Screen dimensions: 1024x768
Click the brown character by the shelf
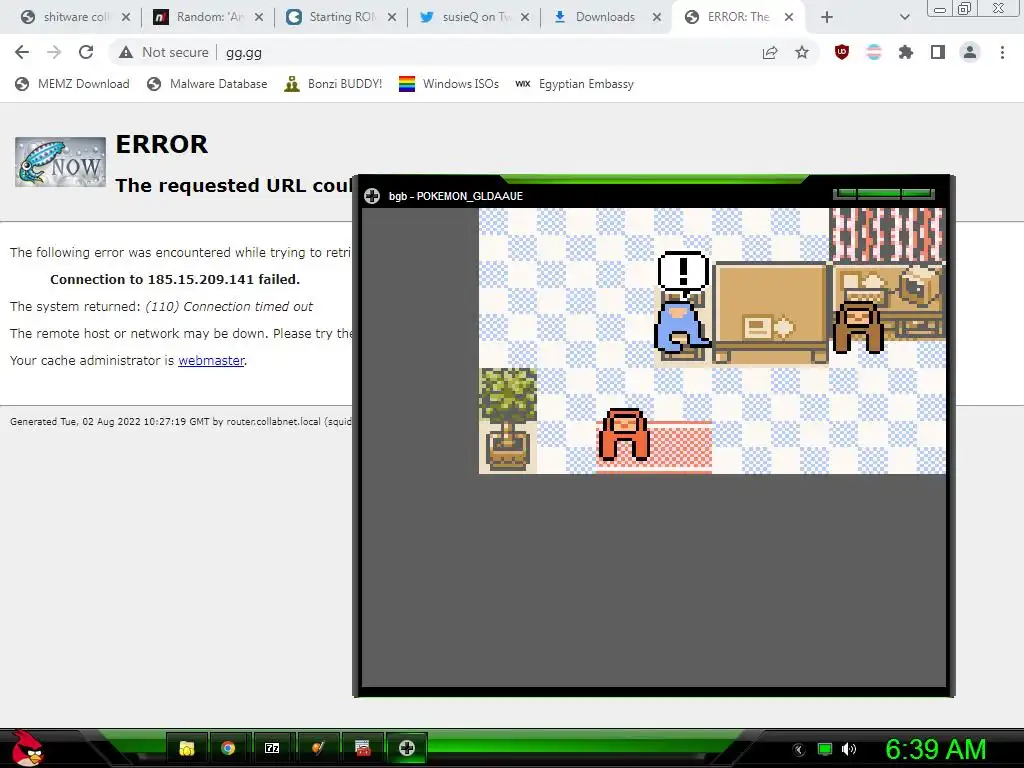click(x=858, y=327)
